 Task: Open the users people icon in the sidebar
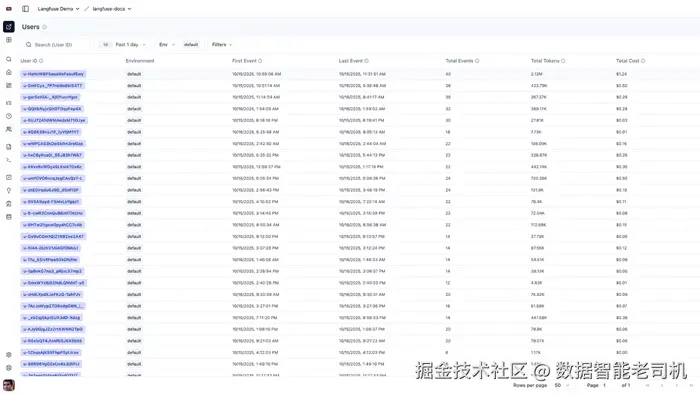click(x=8, y=129)
